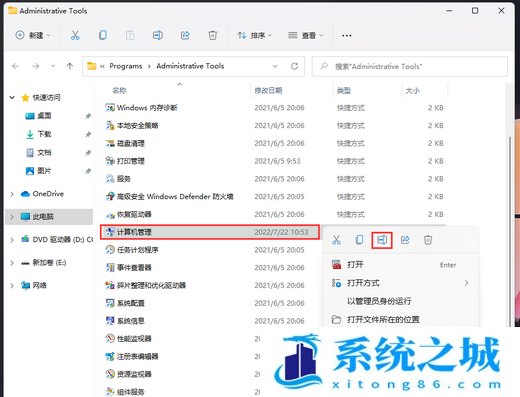
Task: Click the highlighted Rename icon in the context menu
Action: (x=382, y=240)
